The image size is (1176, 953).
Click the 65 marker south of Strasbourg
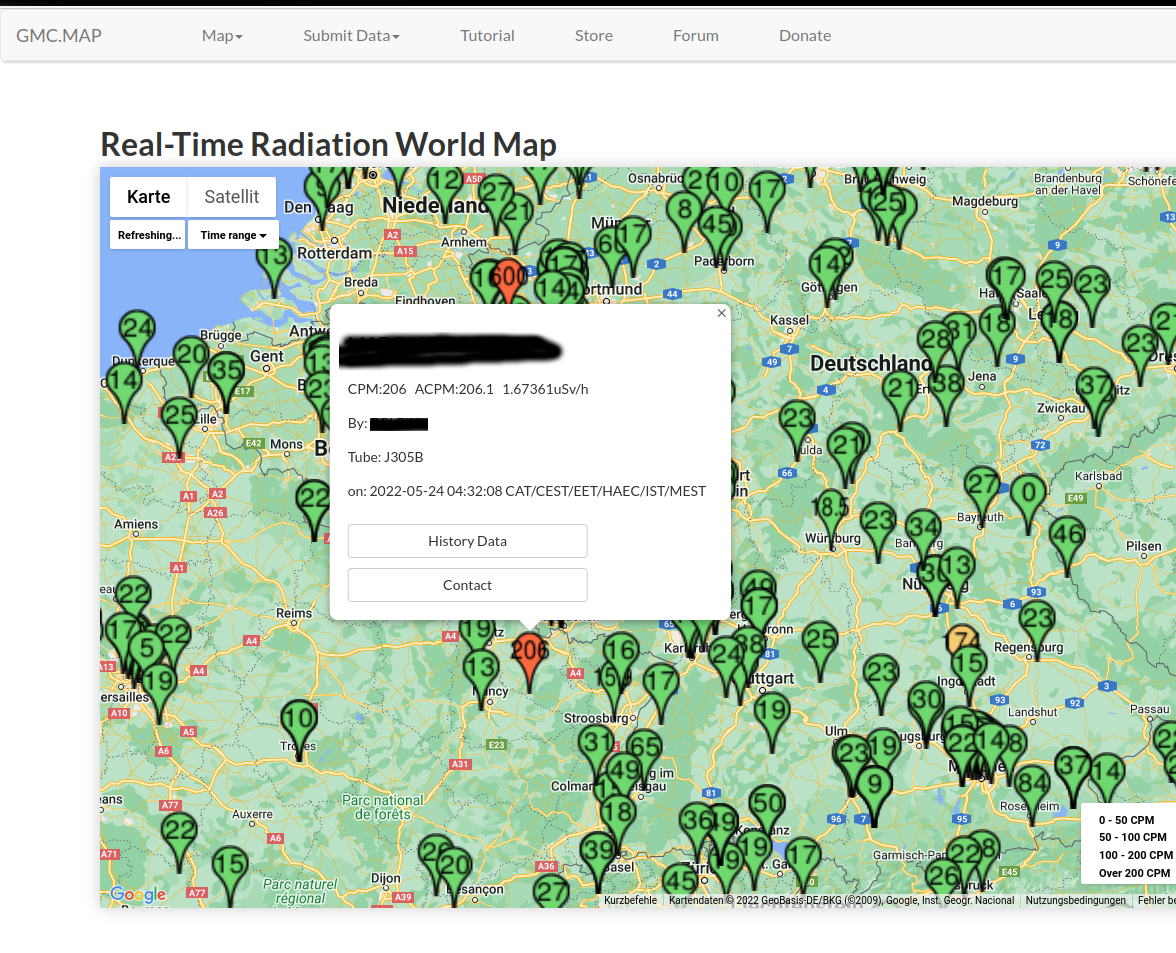[x=644, y=750]
